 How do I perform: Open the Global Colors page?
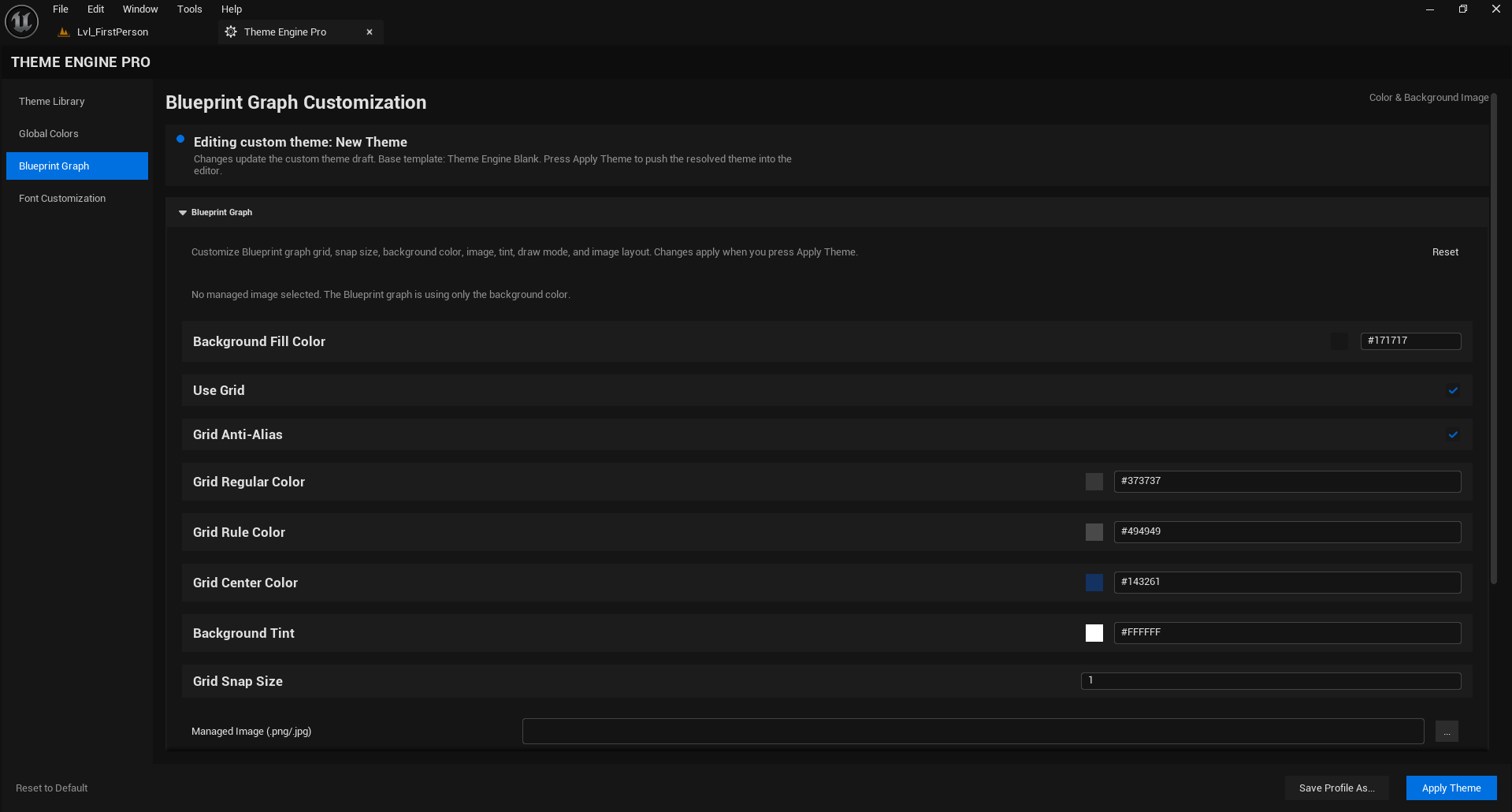[x=77, y=134]
